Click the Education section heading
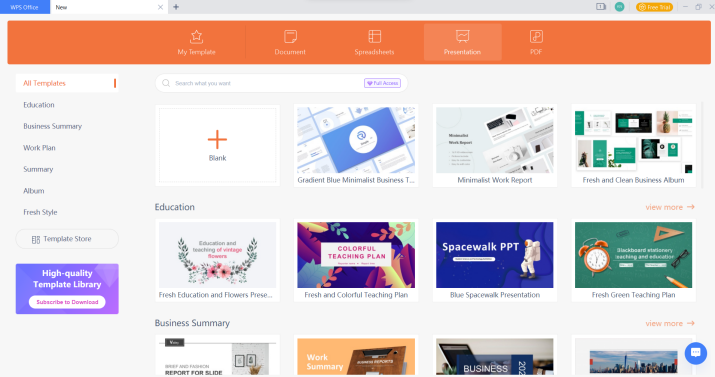 point(175,207)
